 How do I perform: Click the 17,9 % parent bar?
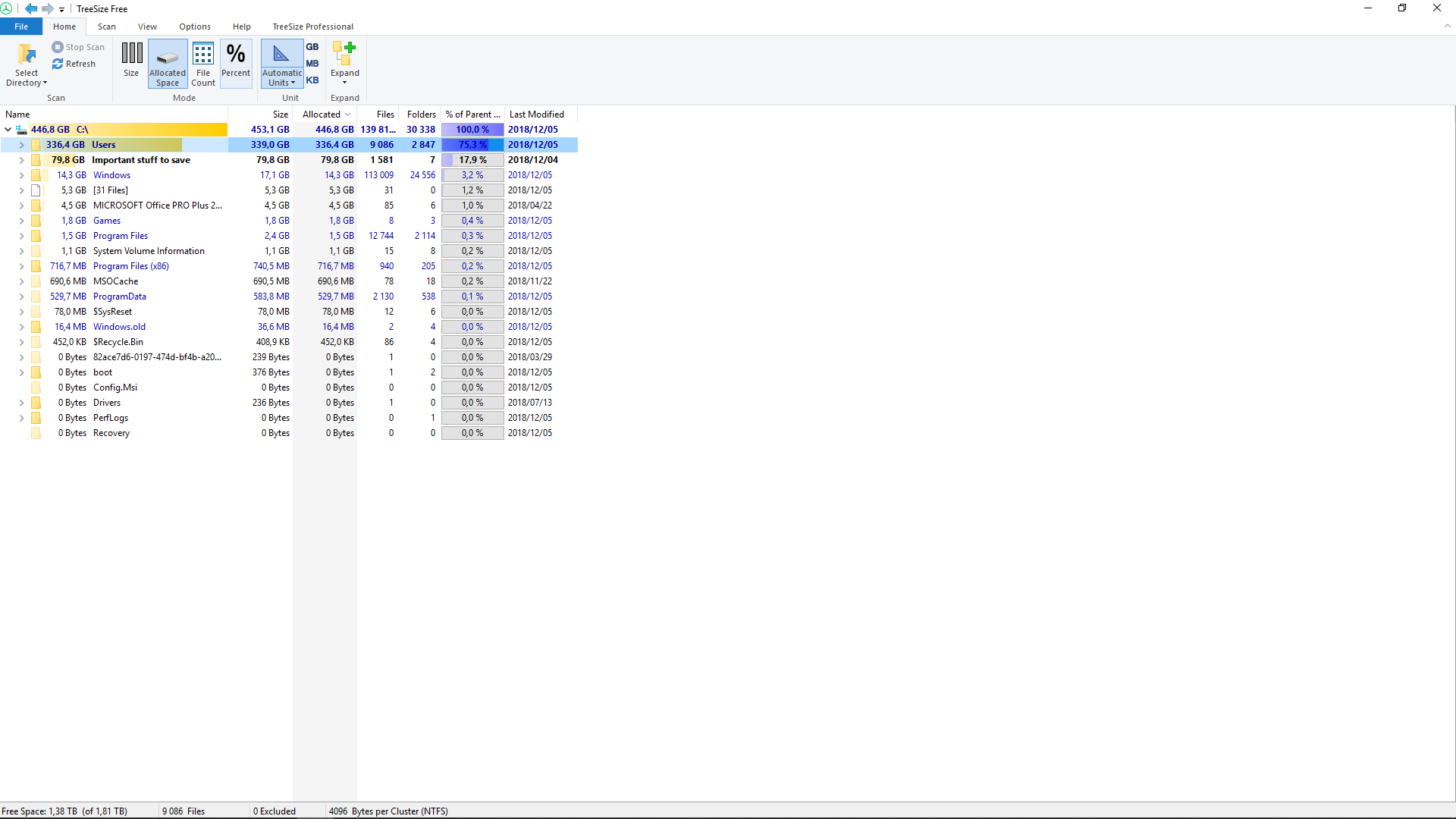(x=472, y=160)
